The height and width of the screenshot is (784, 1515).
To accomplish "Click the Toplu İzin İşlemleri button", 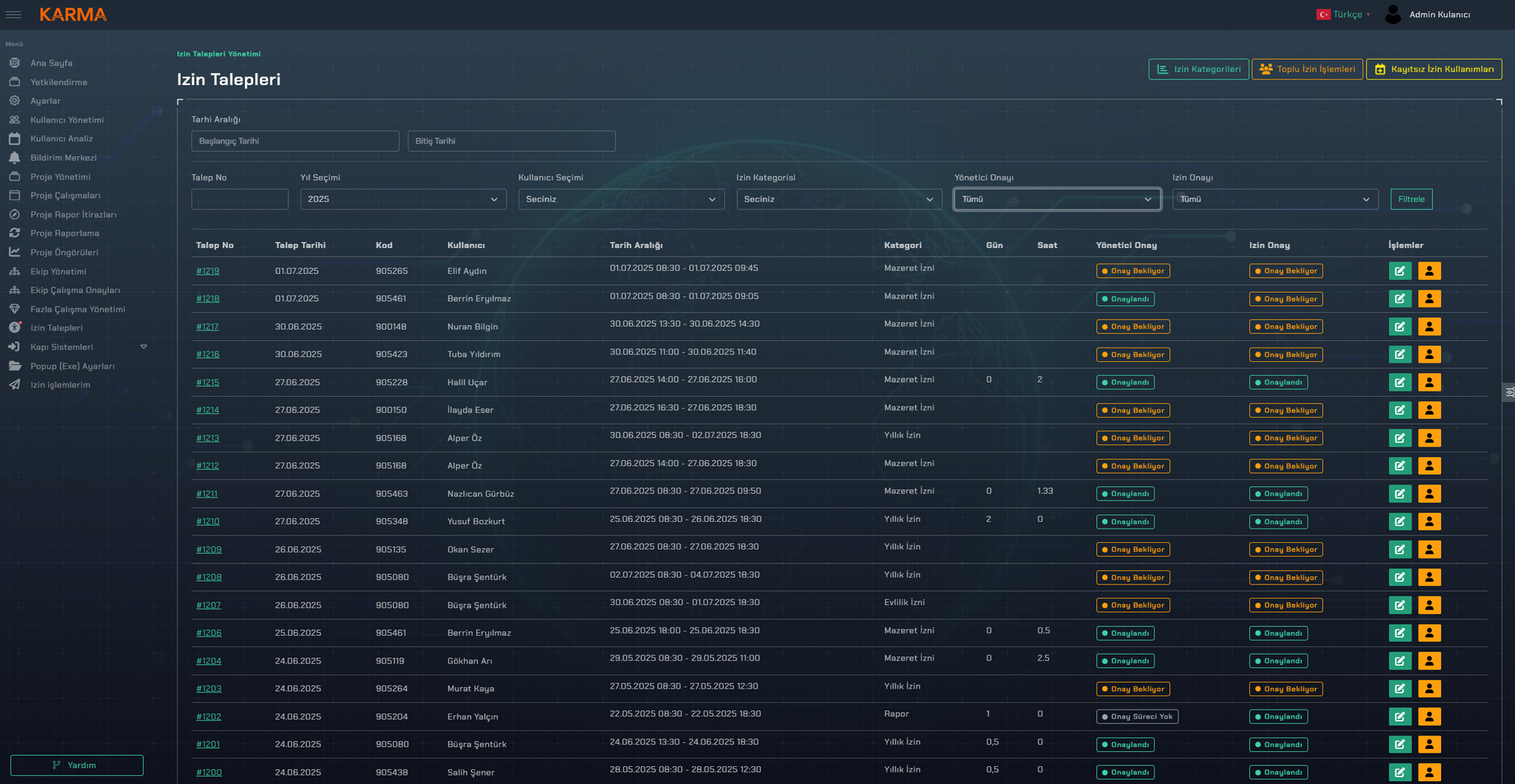I will (1307, 69).
